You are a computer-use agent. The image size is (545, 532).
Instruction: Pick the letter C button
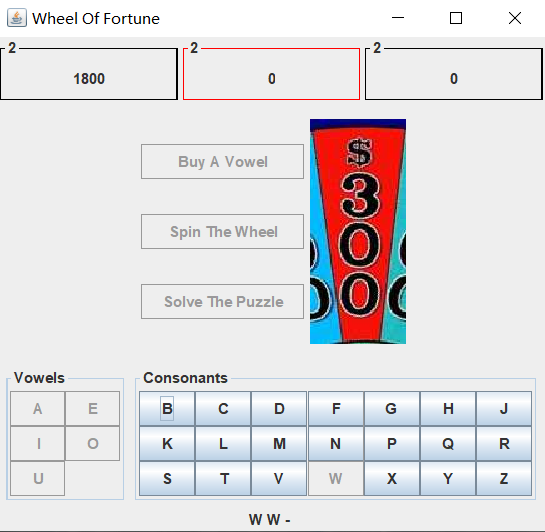(x=223, y=409)
